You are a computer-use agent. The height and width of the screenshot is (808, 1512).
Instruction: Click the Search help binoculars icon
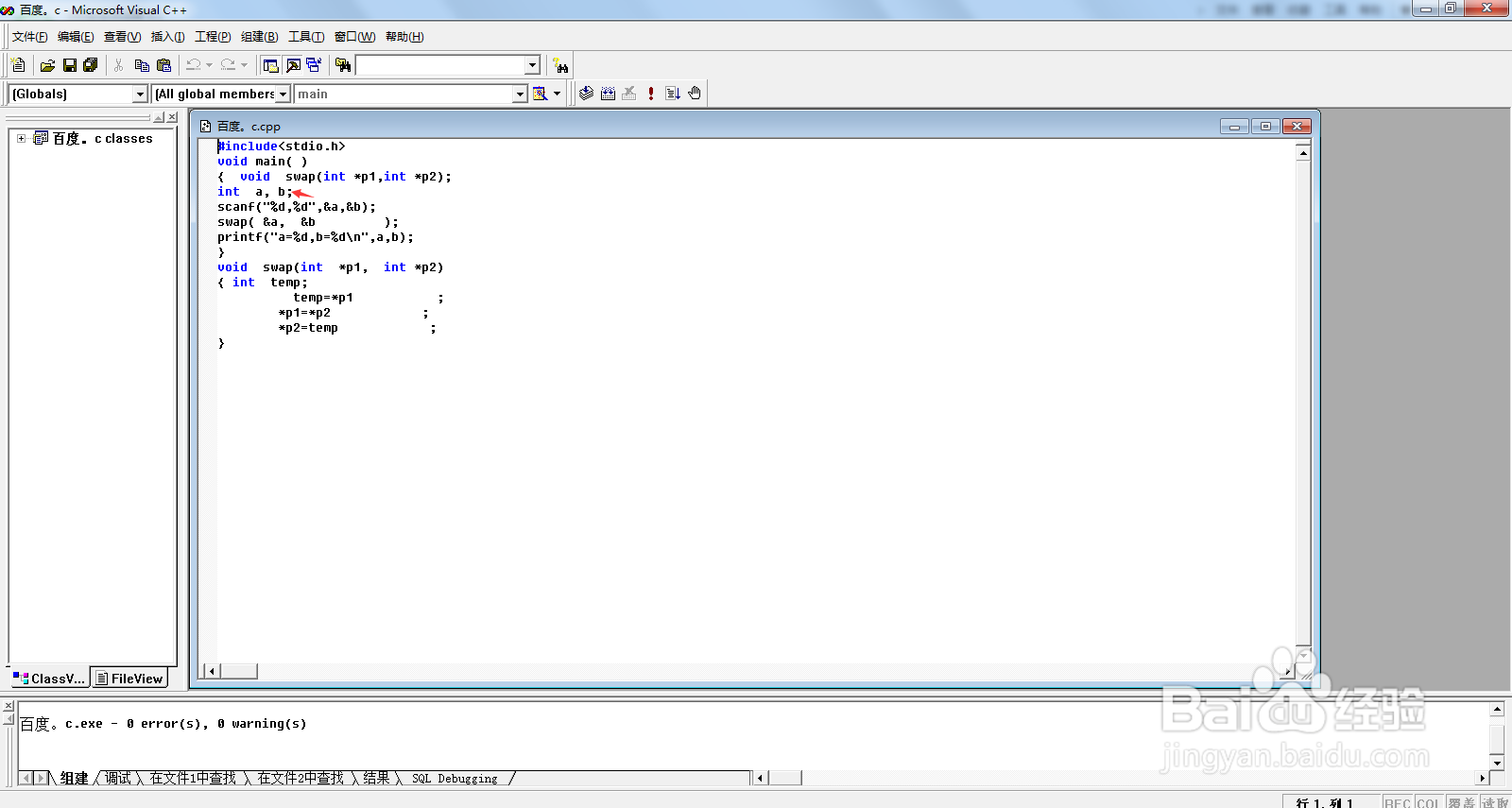pyautogui.click(x=561, y=66)
